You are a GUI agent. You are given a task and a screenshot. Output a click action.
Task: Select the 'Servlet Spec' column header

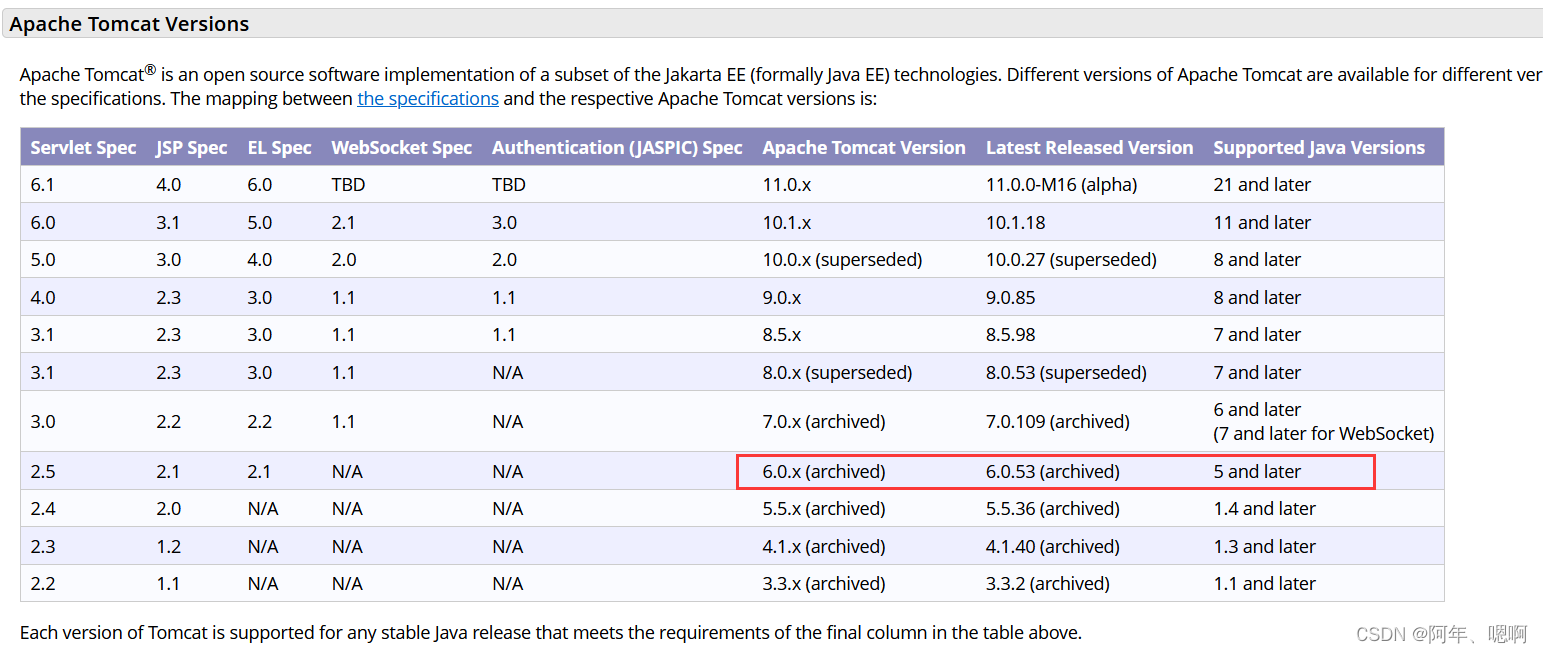coord(83,147)
